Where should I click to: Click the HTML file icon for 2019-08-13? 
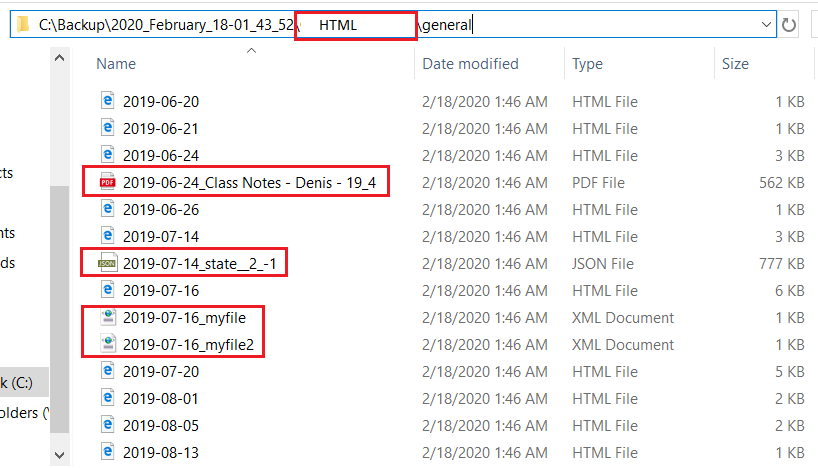[107, 451]
